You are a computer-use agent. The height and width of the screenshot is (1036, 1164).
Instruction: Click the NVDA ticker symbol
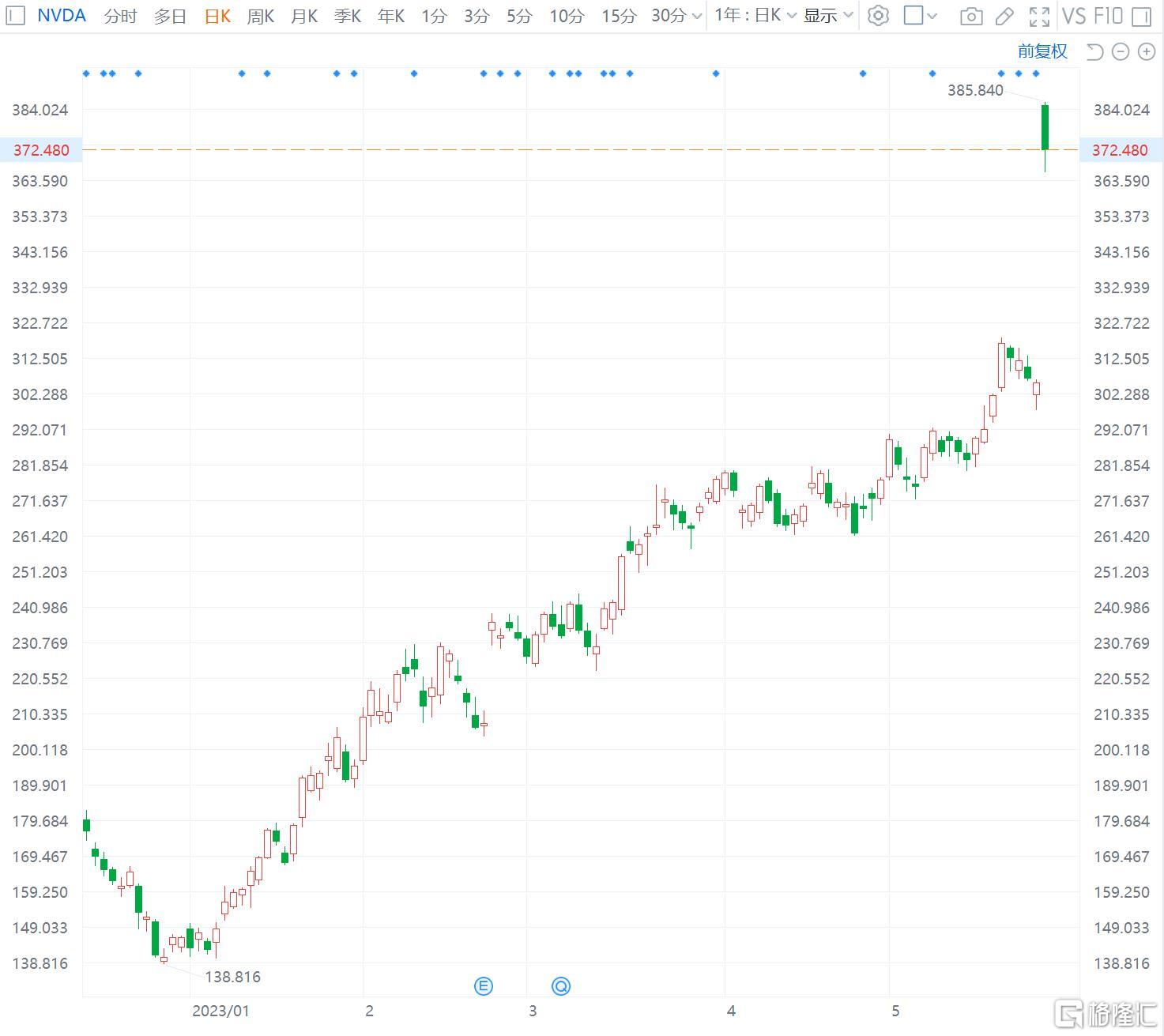point(62,15)
